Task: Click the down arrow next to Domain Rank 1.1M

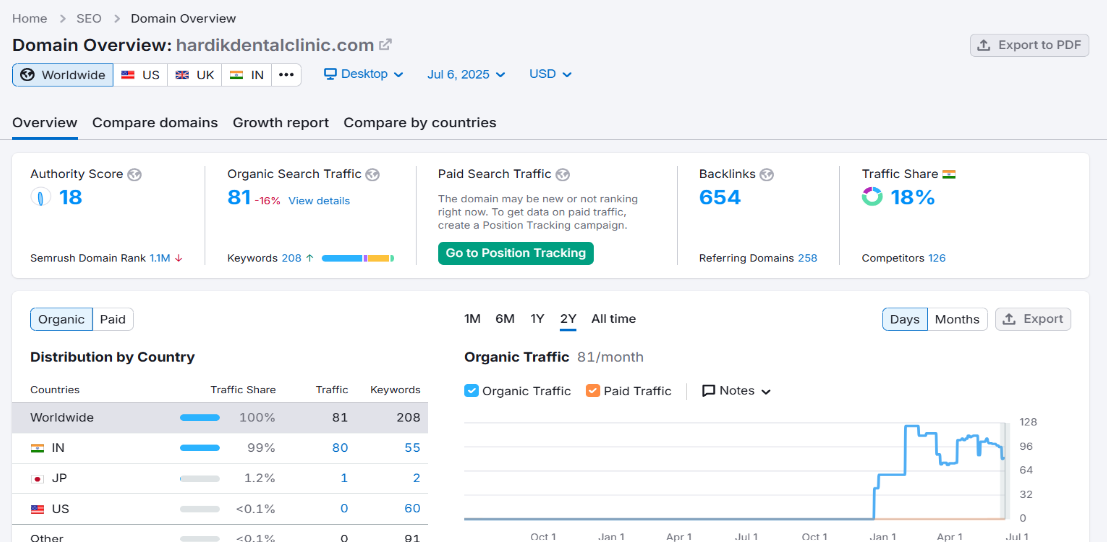Action: [179, 258]
